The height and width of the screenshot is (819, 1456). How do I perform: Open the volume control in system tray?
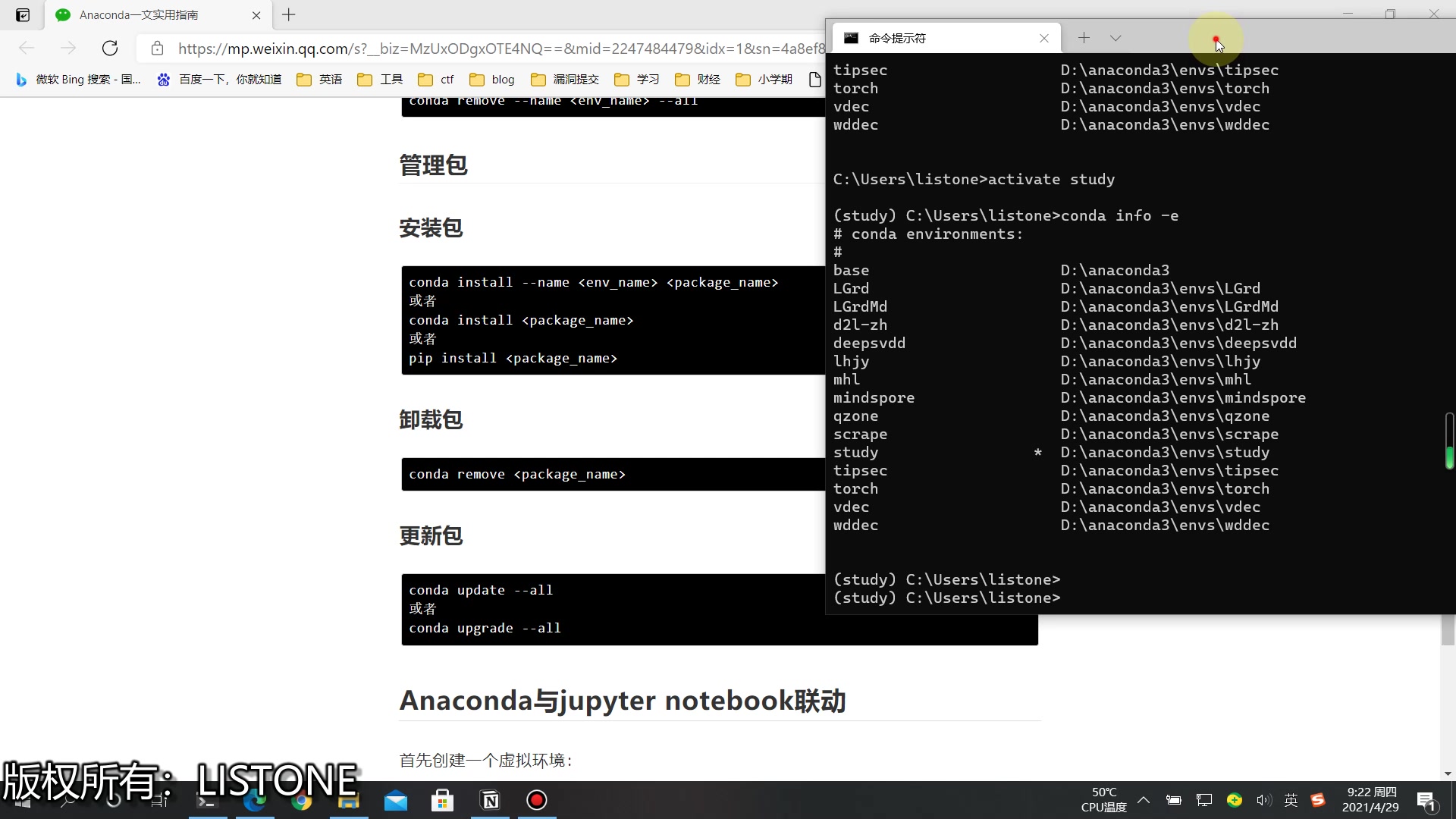(1263, 800)
